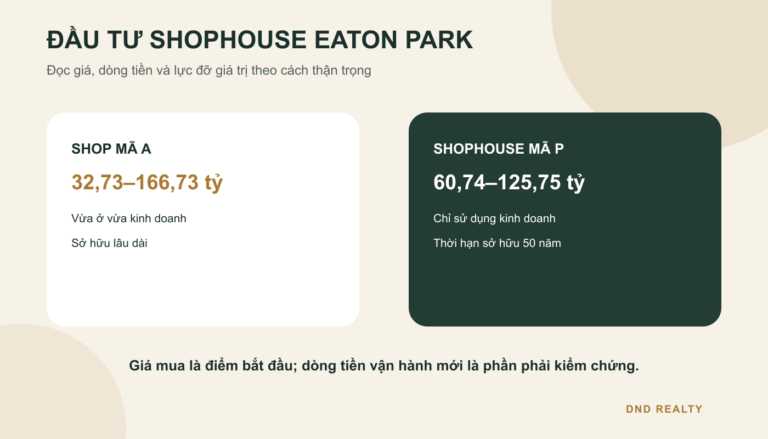768x439 pixels.
Task: Select the white price 60,74–125,75 tỷ
Action: click(x=509, y=182)
